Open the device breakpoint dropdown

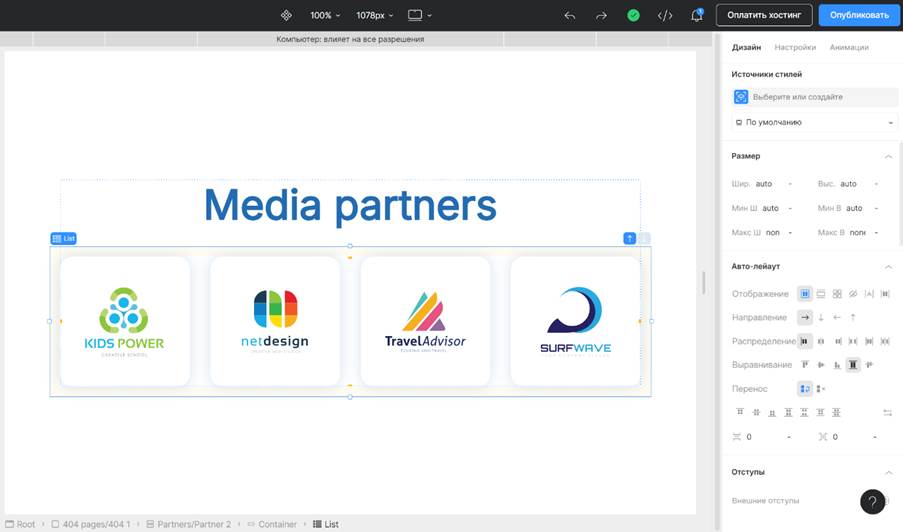coord(419,16)
